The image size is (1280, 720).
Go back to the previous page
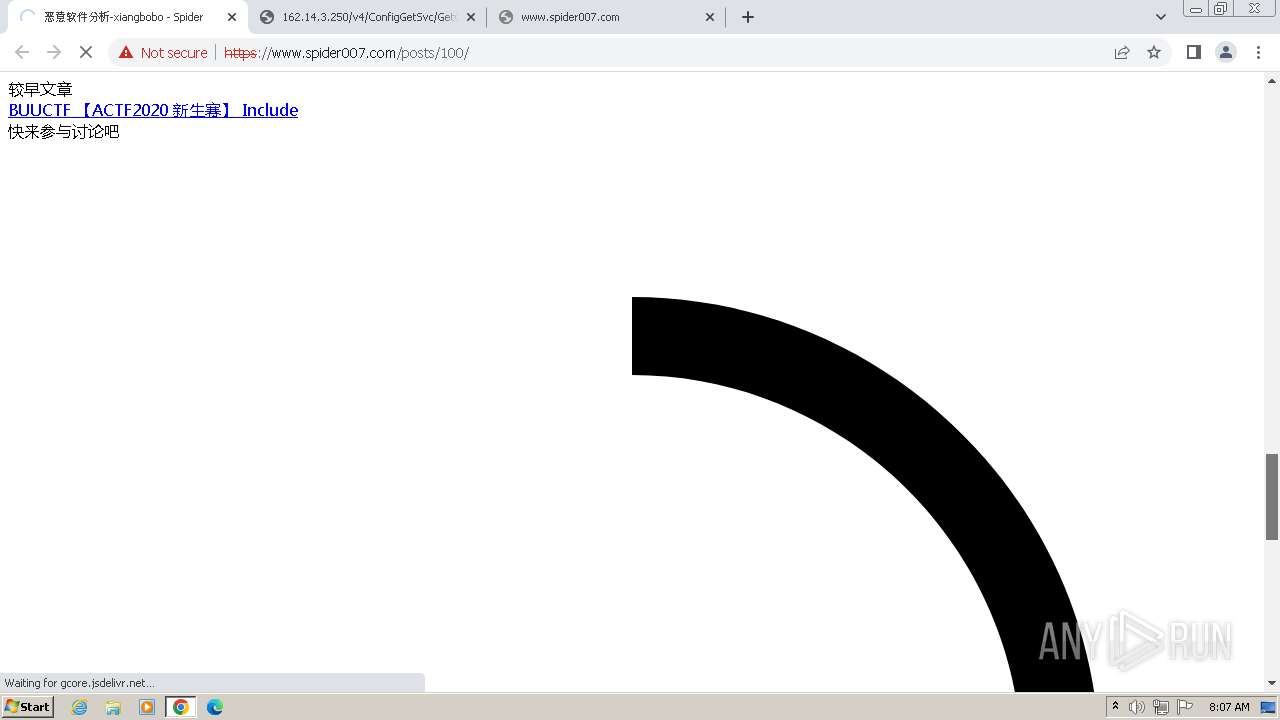pos(22,52)
